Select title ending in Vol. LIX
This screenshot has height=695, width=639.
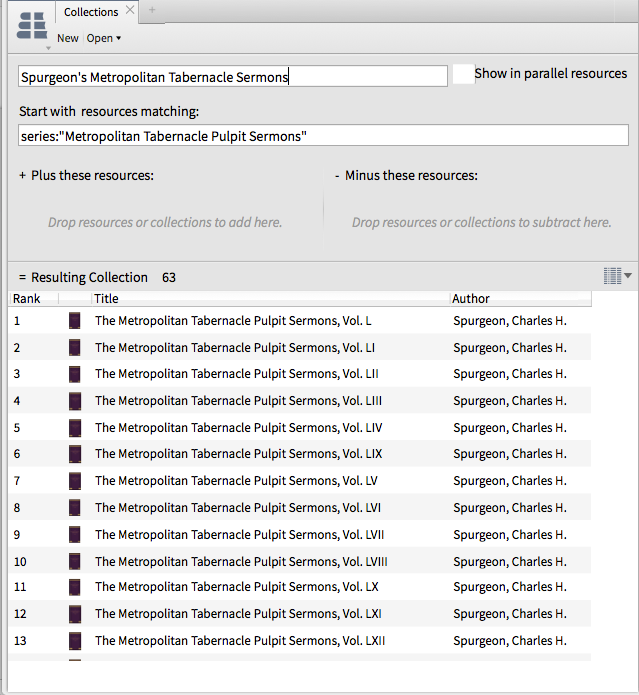click(x=238, y=454)
